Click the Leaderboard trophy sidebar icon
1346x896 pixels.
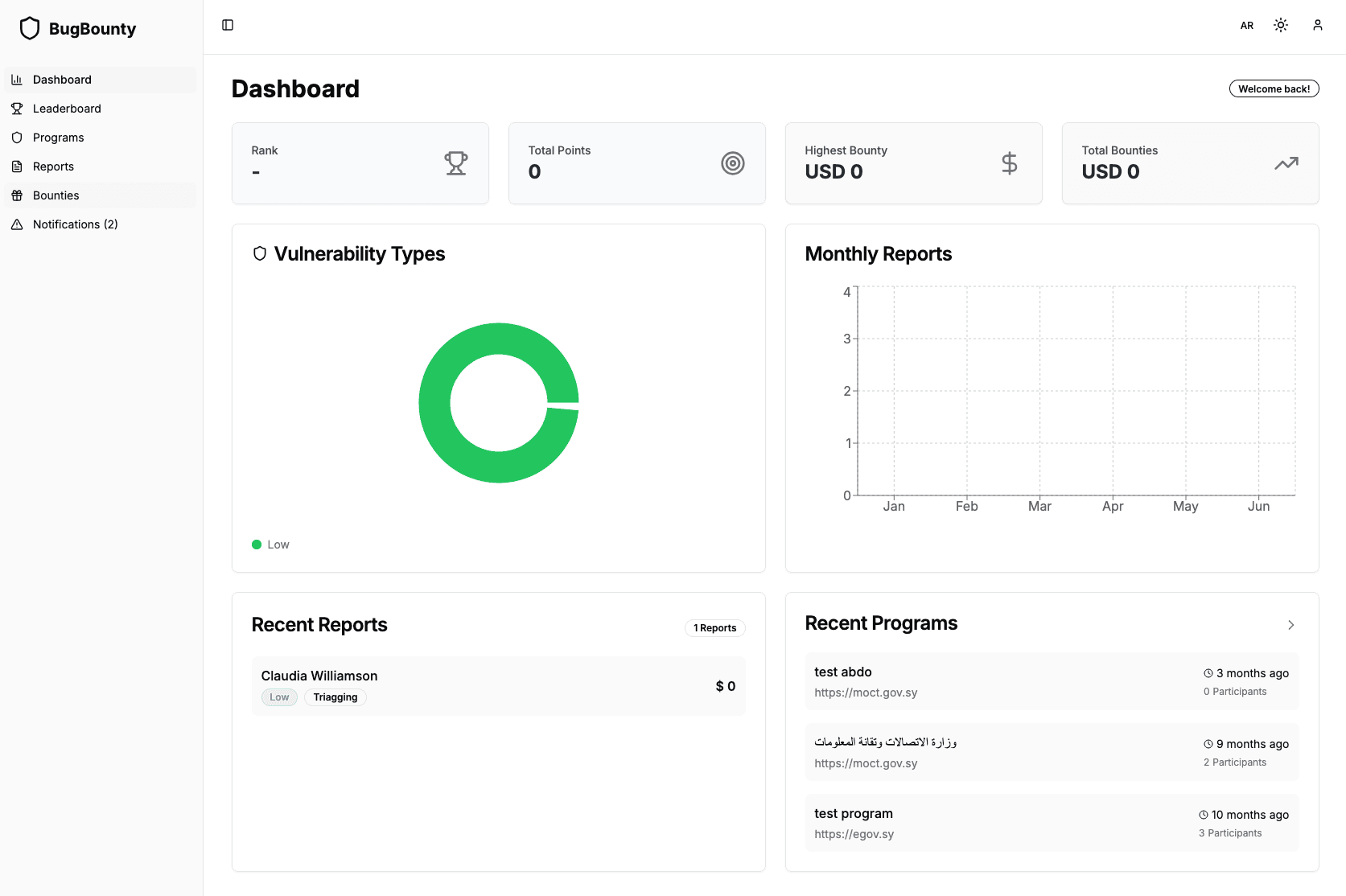point(17,109)
